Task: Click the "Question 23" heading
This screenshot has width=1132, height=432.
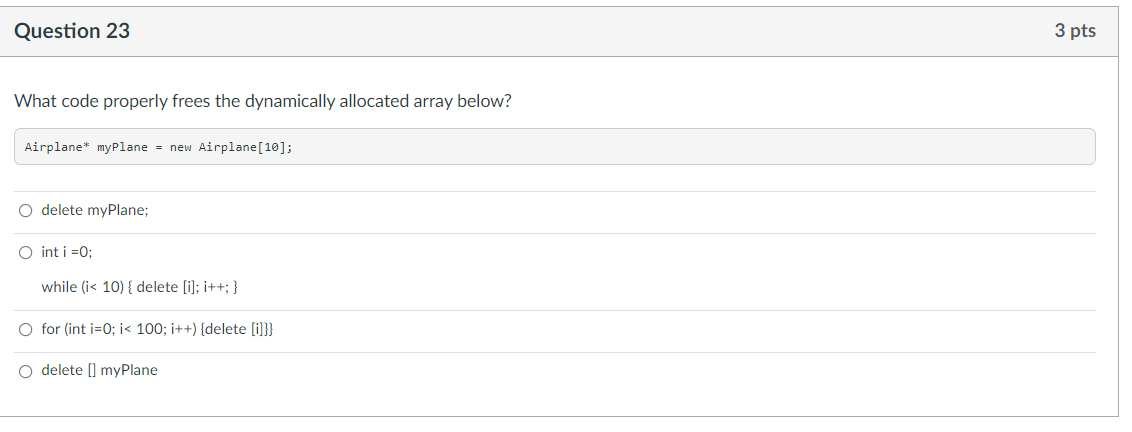Action: click(x=72, y=30)
